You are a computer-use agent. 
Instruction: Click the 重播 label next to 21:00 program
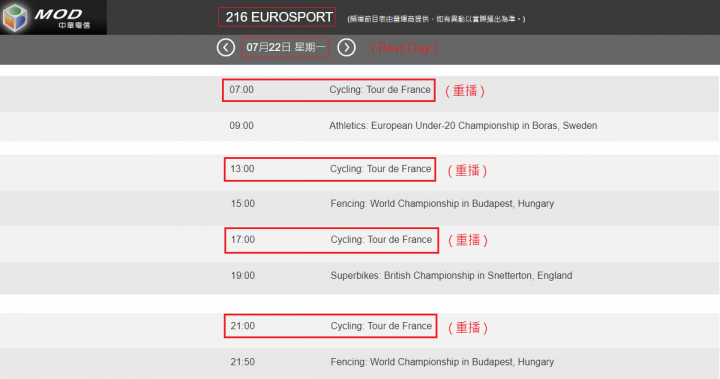pos(467,328)
